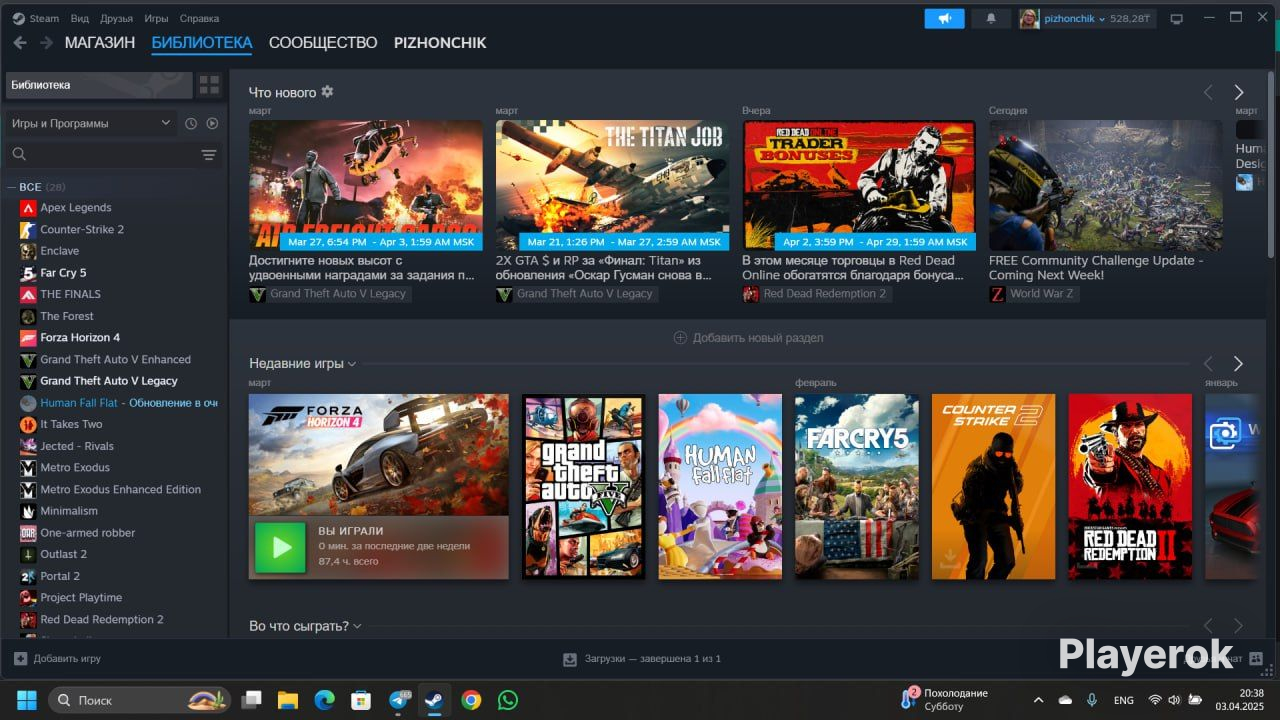Click Добавить новый раздел

pyautogui.click(x=748, y=338)
